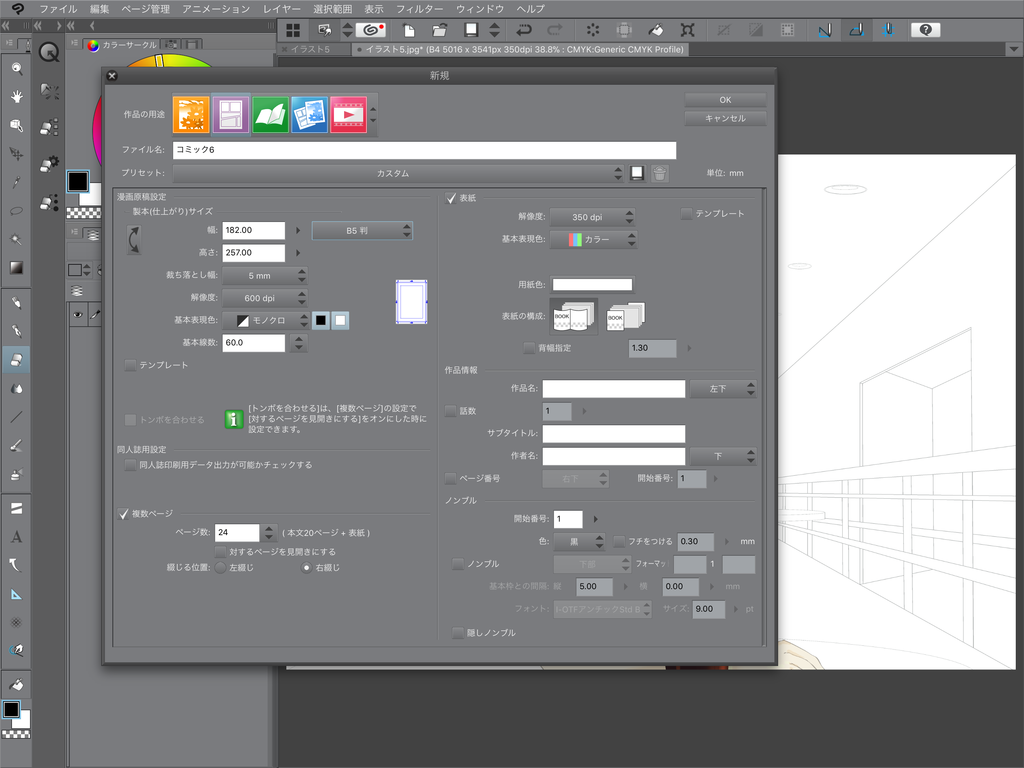Click the black drawing color swatch beside モノクロ

pyautogui.click(x=321, y=320)
